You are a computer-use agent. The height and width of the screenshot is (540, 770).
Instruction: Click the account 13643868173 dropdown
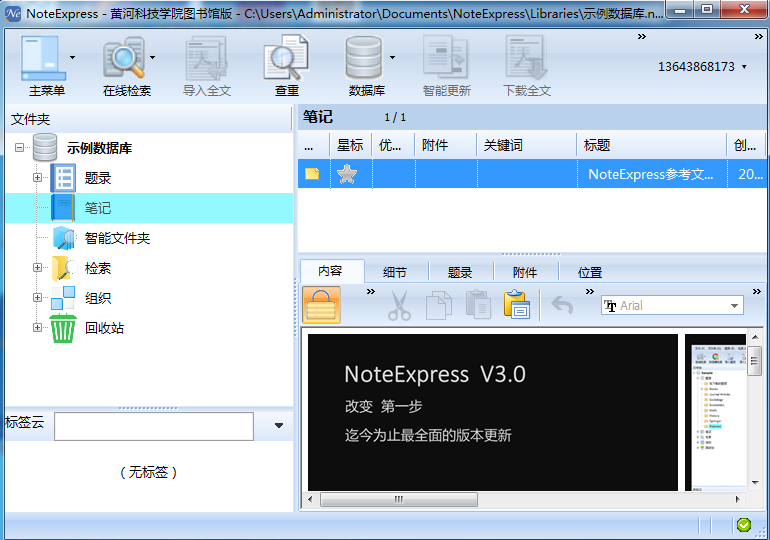(702, 67)
